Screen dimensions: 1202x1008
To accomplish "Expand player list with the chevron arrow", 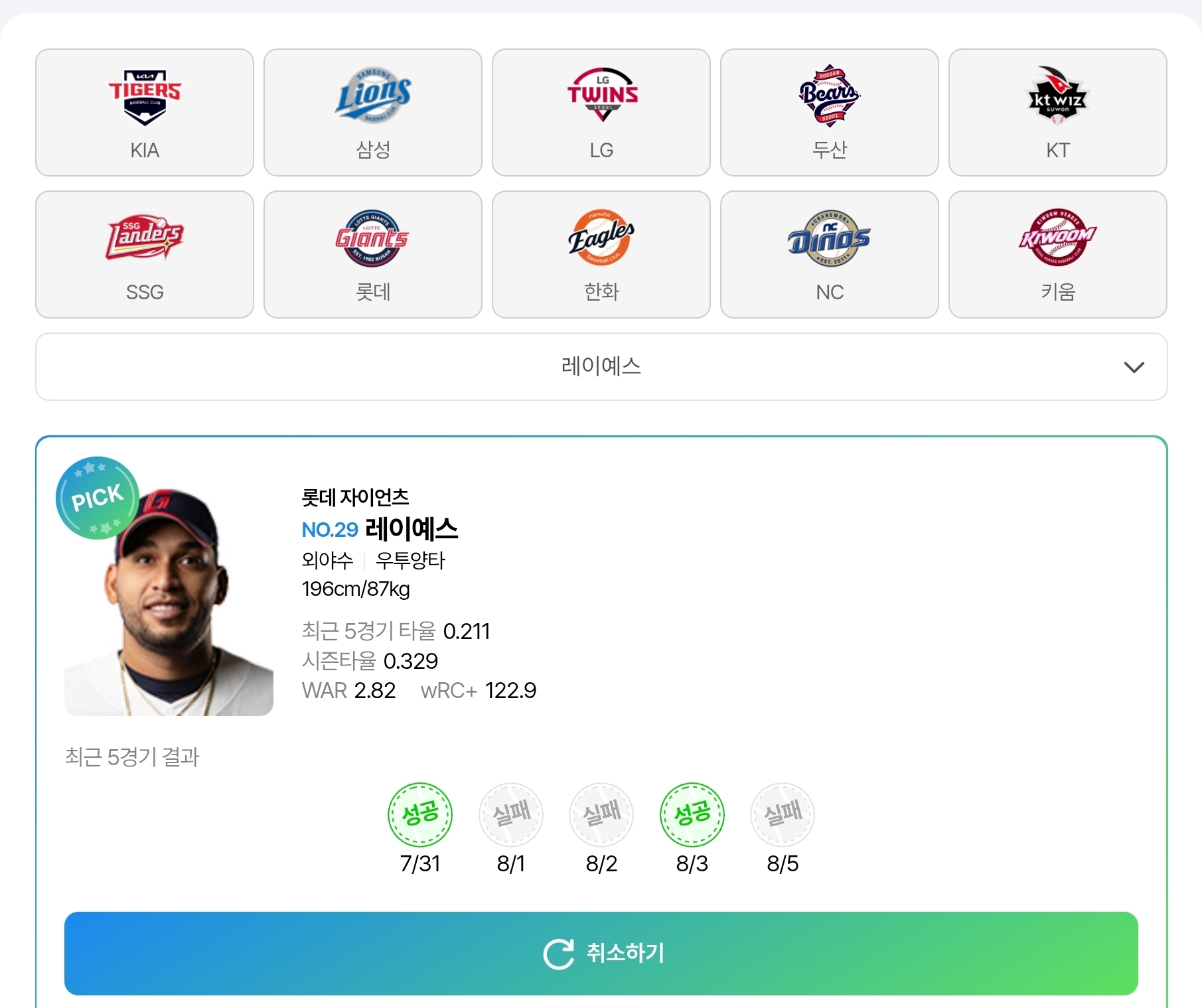I will (x=1134, y=367).
